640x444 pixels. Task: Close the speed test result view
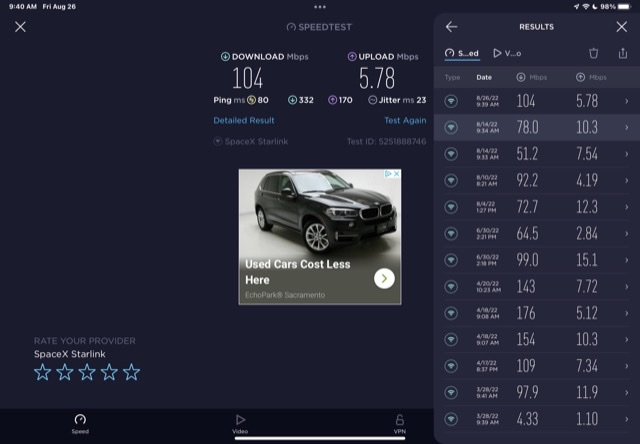coord(20,27)
